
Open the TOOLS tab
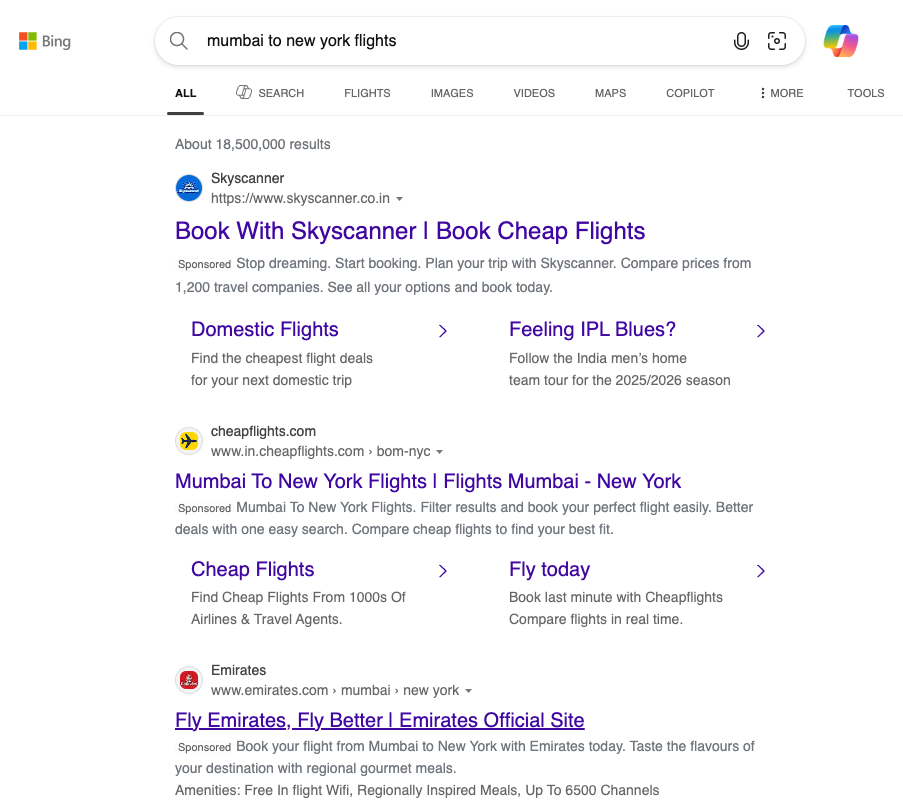865,93
